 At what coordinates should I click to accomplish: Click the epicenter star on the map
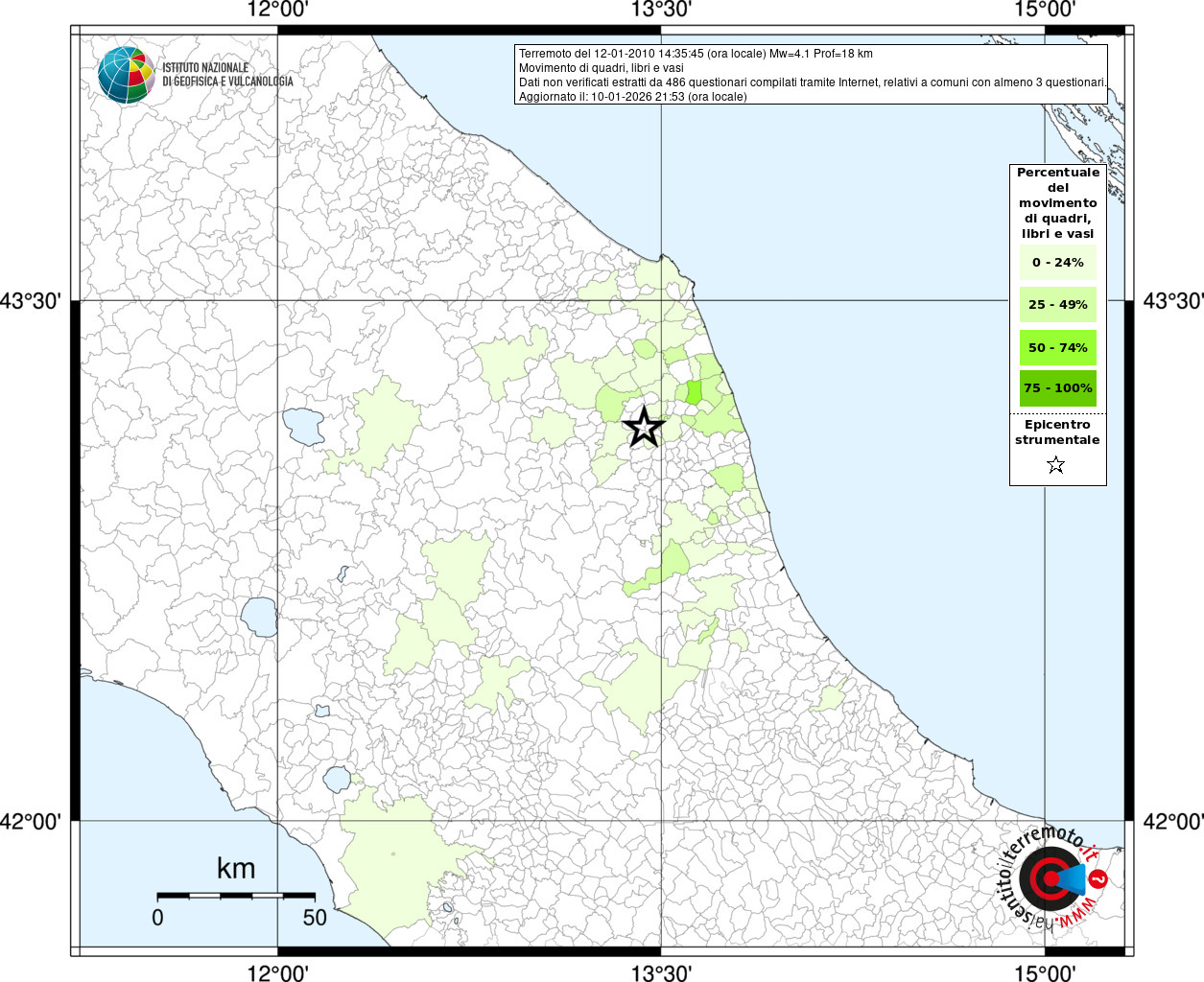pos(644,427)
